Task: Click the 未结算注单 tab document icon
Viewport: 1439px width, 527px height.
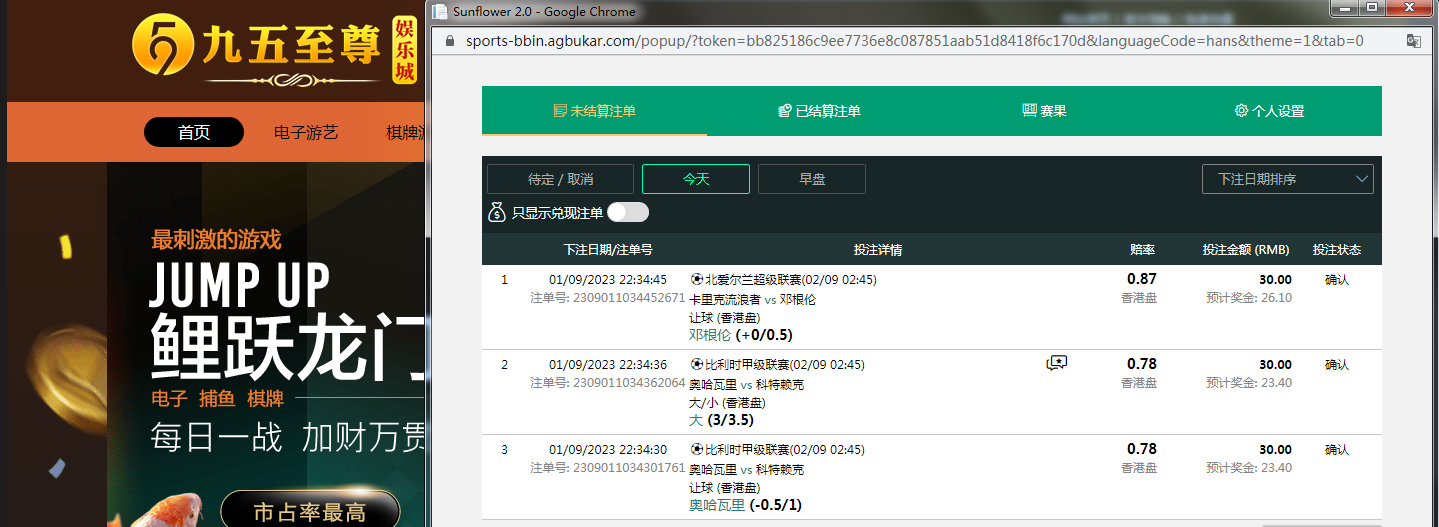Action: pos(560,111)
